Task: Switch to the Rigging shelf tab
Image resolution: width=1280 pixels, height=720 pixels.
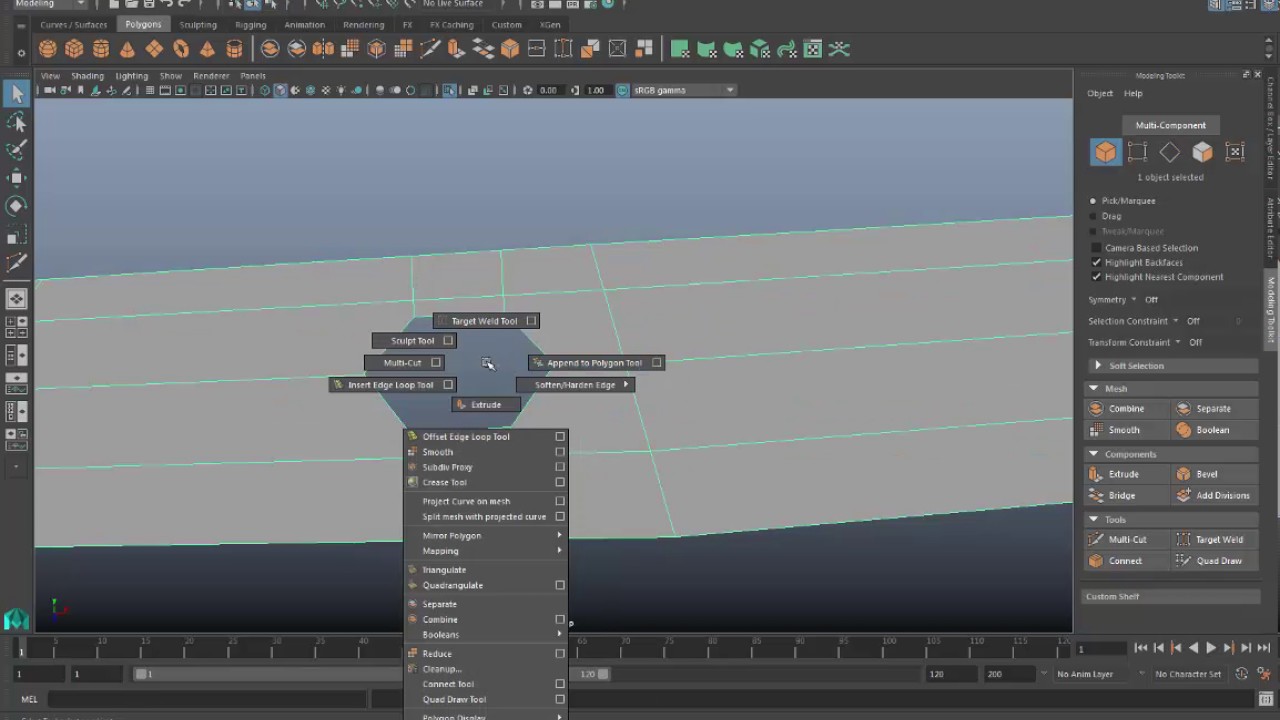Action: tap(250, 25)
